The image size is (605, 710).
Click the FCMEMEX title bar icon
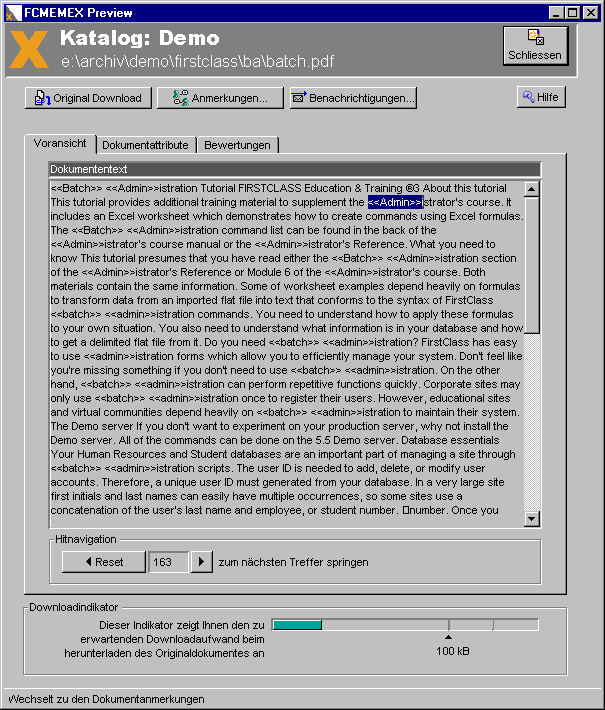pos(14,13)
